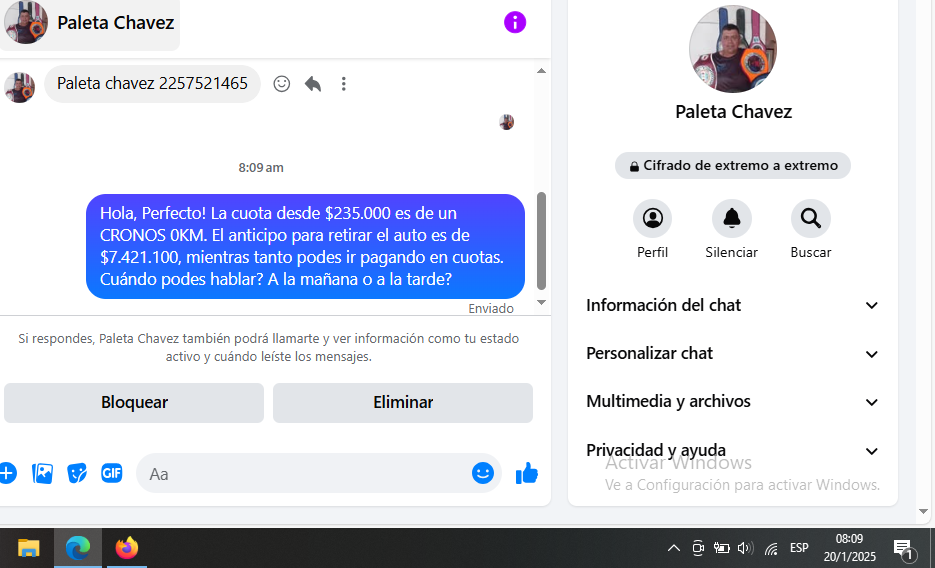
Task: Attach a photo using the image icon
Action: [42, 473]
